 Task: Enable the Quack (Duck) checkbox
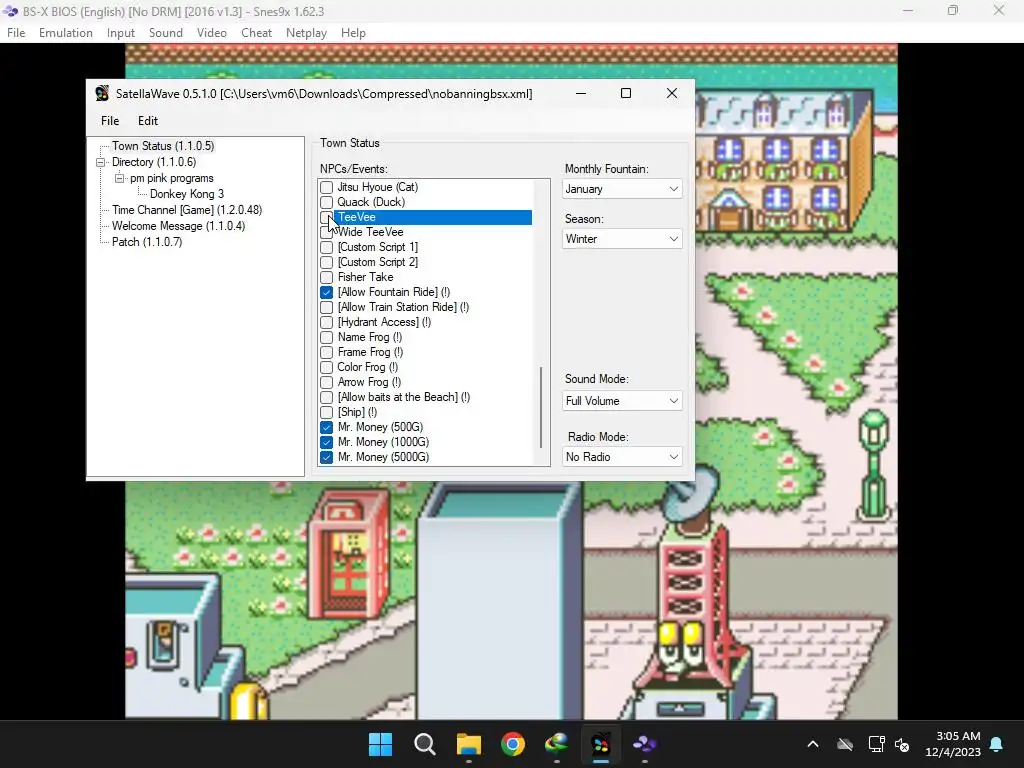click(327, 202)
